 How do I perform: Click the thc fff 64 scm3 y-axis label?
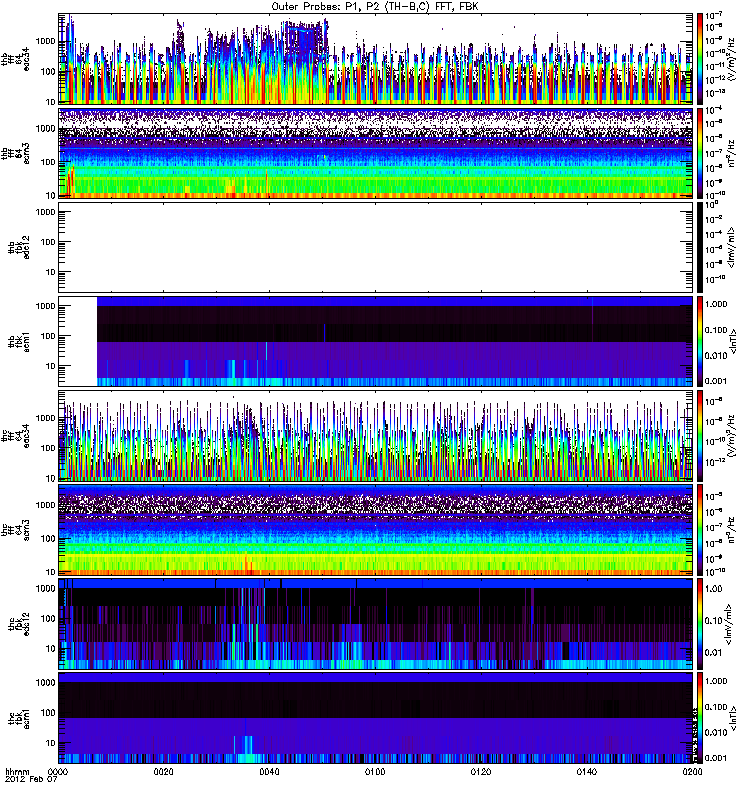pyautogui.click(x=15, y=530)
